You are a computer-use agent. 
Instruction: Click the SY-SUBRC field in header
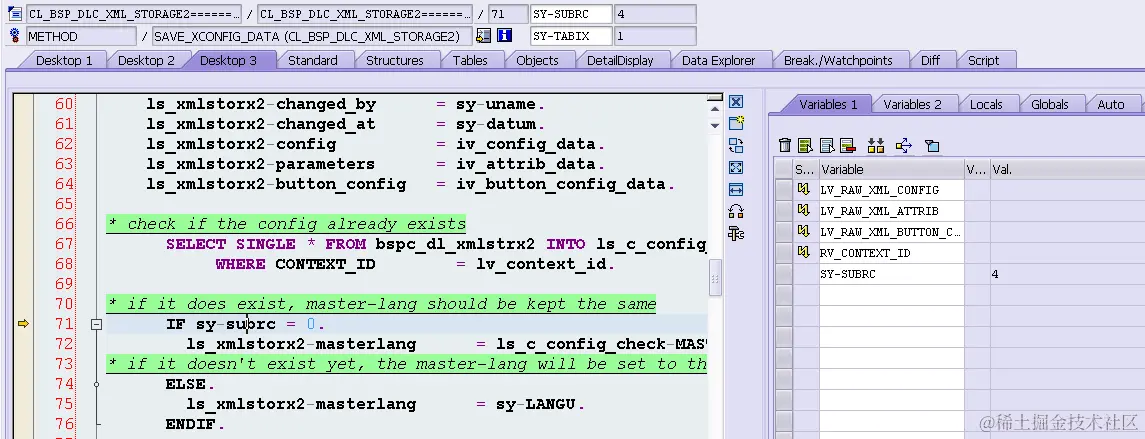pyautogui.click(x=571, y=14)
